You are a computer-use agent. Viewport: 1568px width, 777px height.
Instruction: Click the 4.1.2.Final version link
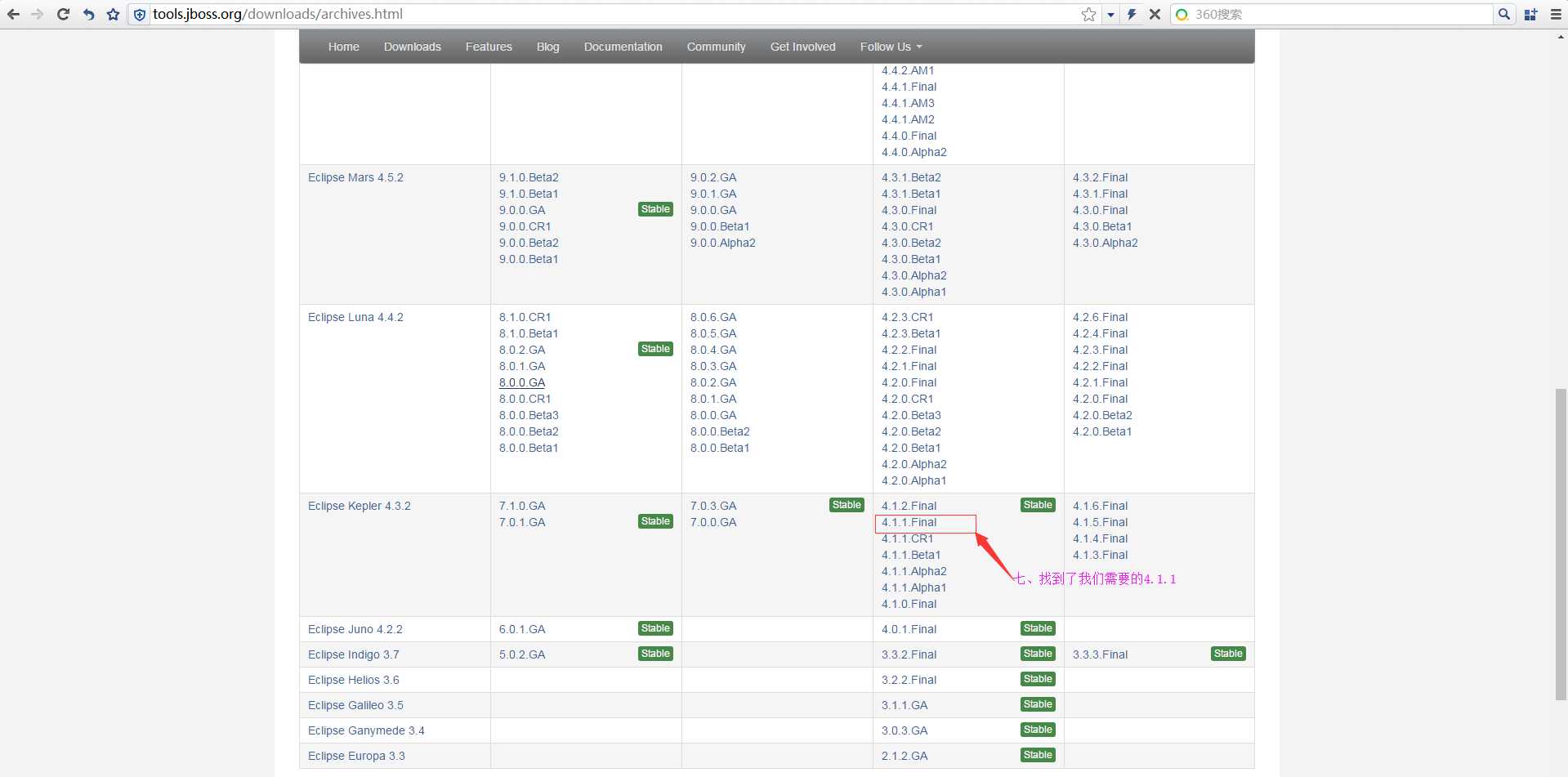click(x=909, y=506)
